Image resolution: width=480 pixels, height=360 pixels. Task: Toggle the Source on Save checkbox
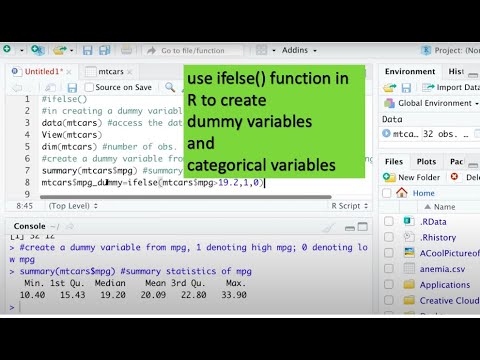point(89,87)
